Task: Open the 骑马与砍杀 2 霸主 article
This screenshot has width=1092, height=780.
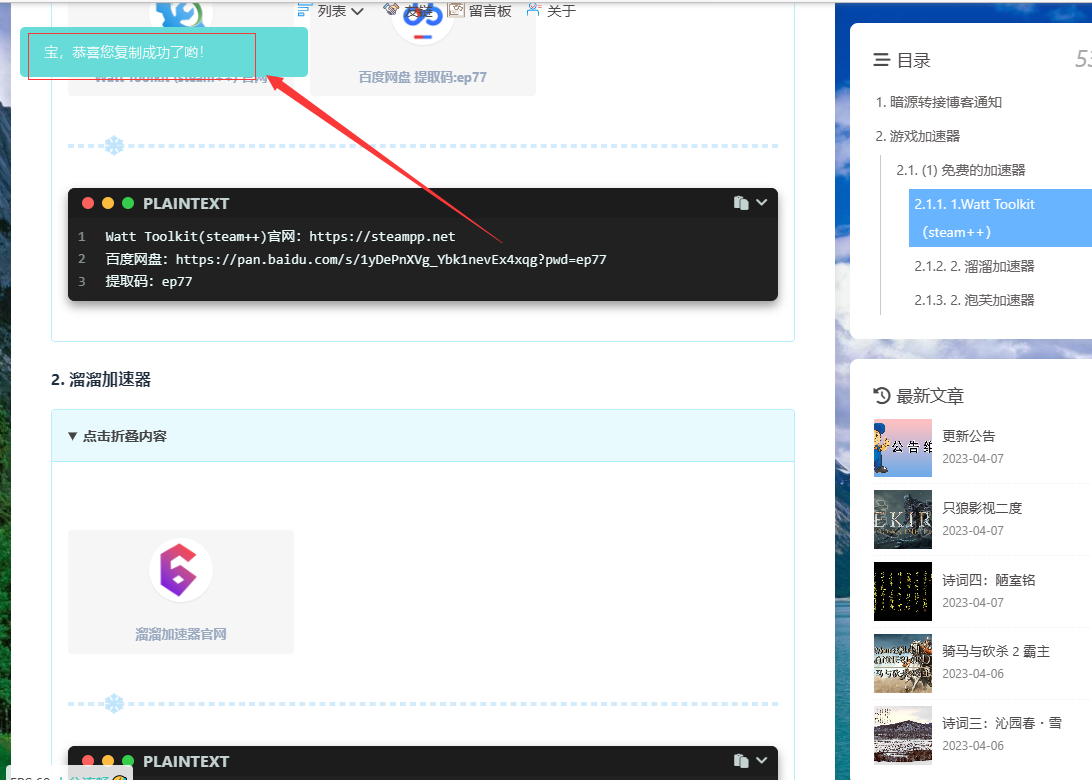Action: pyautogui.click(x=995, y=651)
